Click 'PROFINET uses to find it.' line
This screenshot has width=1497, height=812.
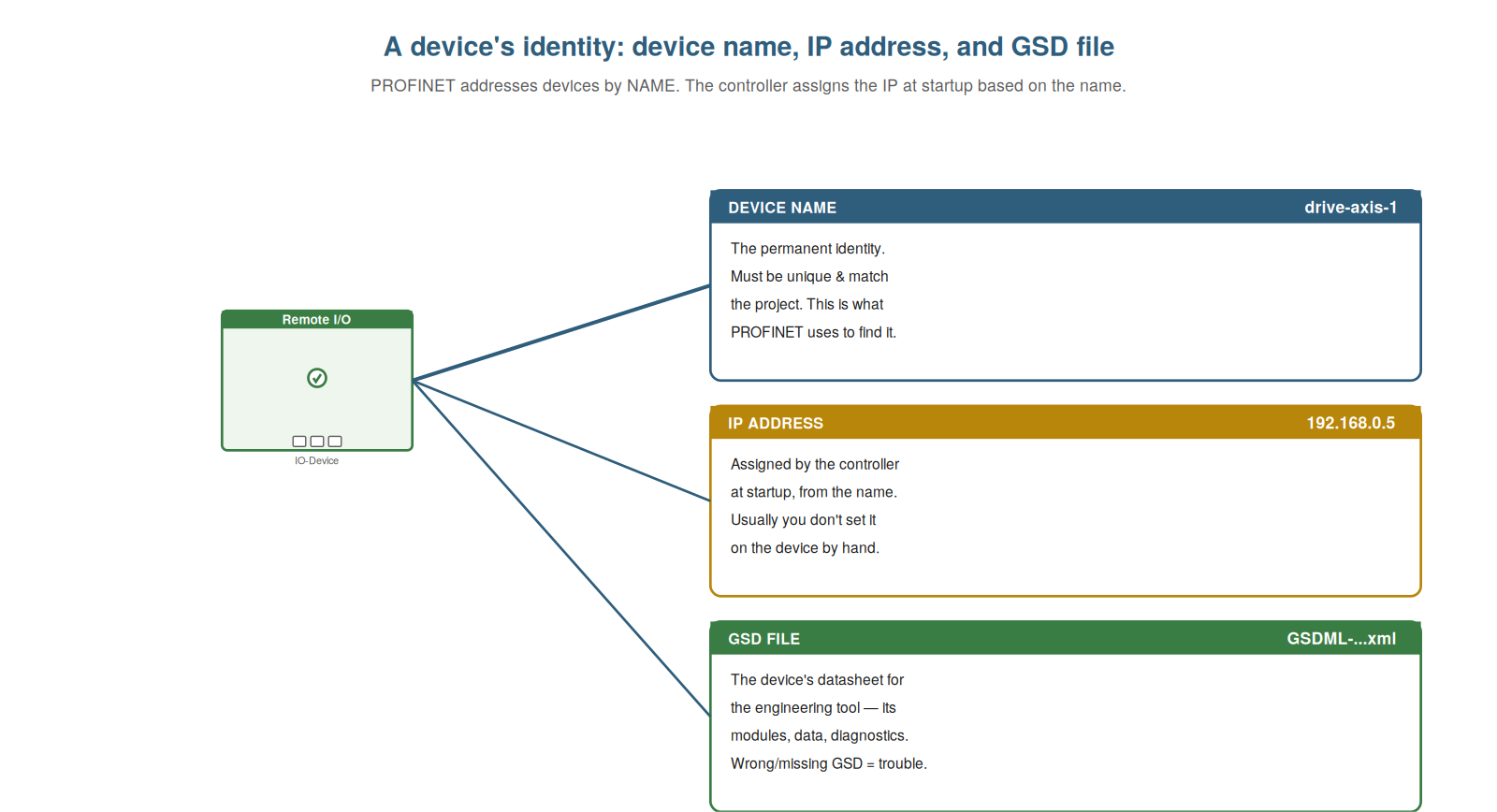point(813,333)
